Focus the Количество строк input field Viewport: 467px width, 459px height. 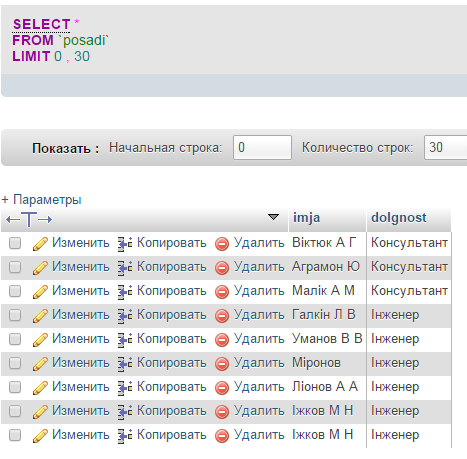coord(446,147)
